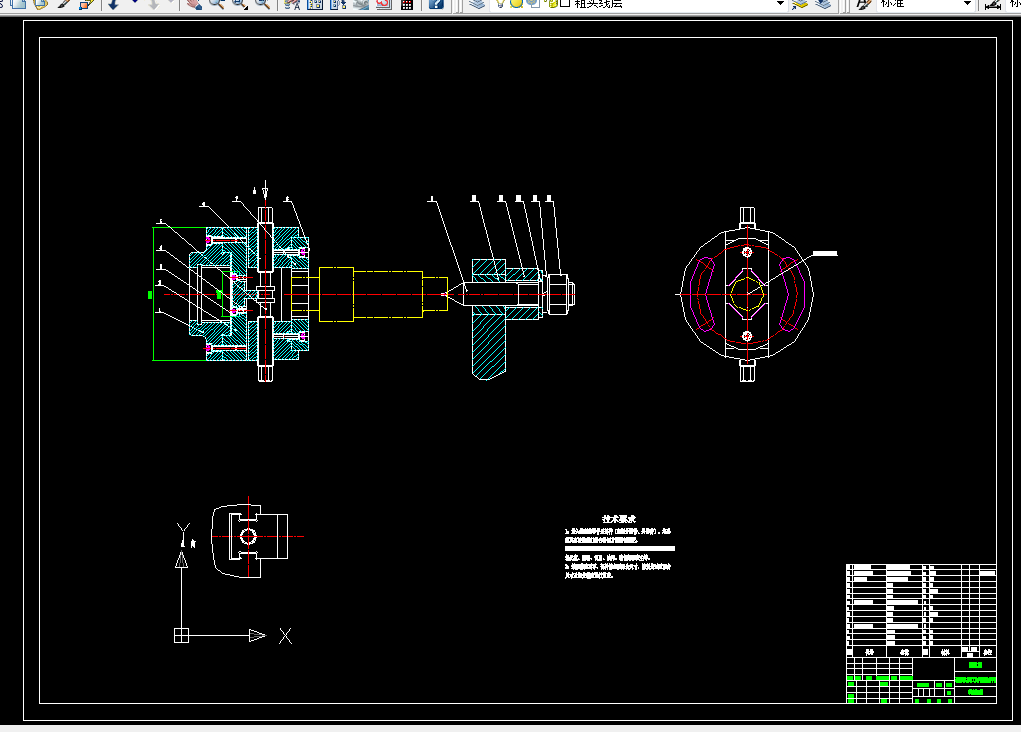Select the circular end view drawing

click(x=747, y=294)
